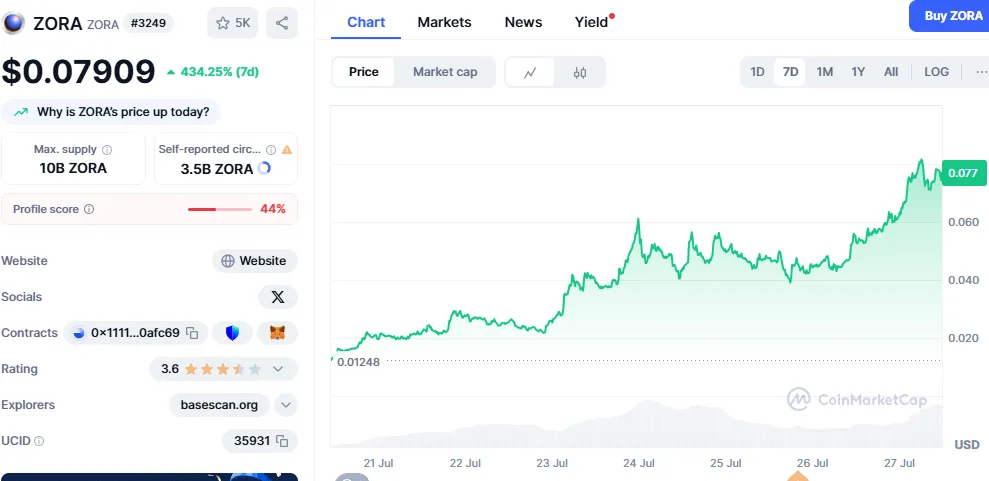Expand the Explorers list chevron
Image resolution: width=989 pixels, height=481 pixels.
click(x=286, y=405)
